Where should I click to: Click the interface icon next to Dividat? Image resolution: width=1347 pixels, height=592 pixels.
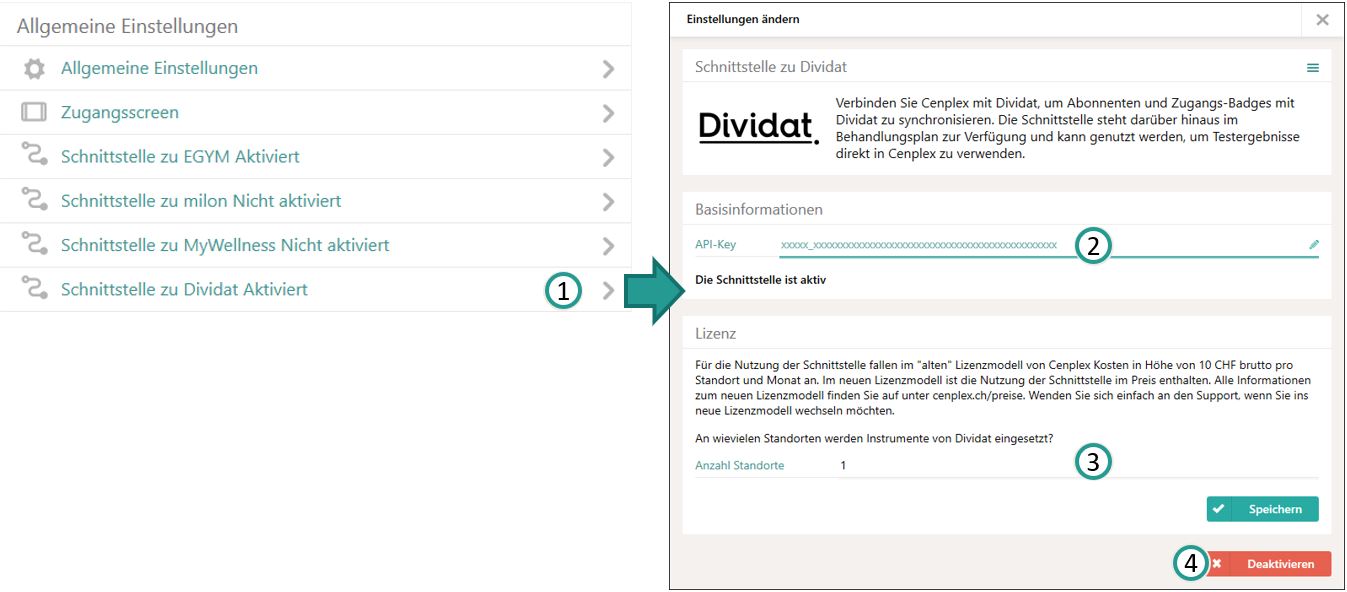click(x=34, y=289)
